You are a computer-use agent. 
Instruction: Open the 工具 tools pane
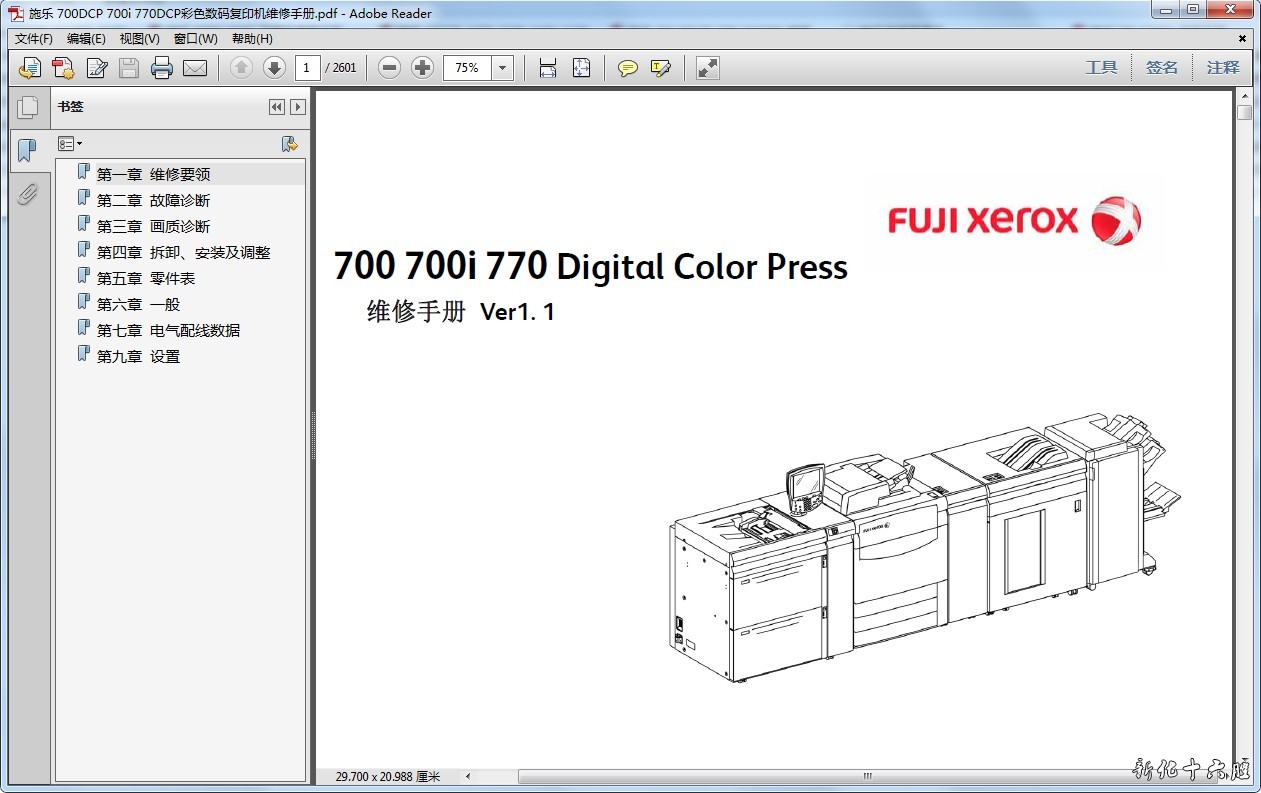1101,68
